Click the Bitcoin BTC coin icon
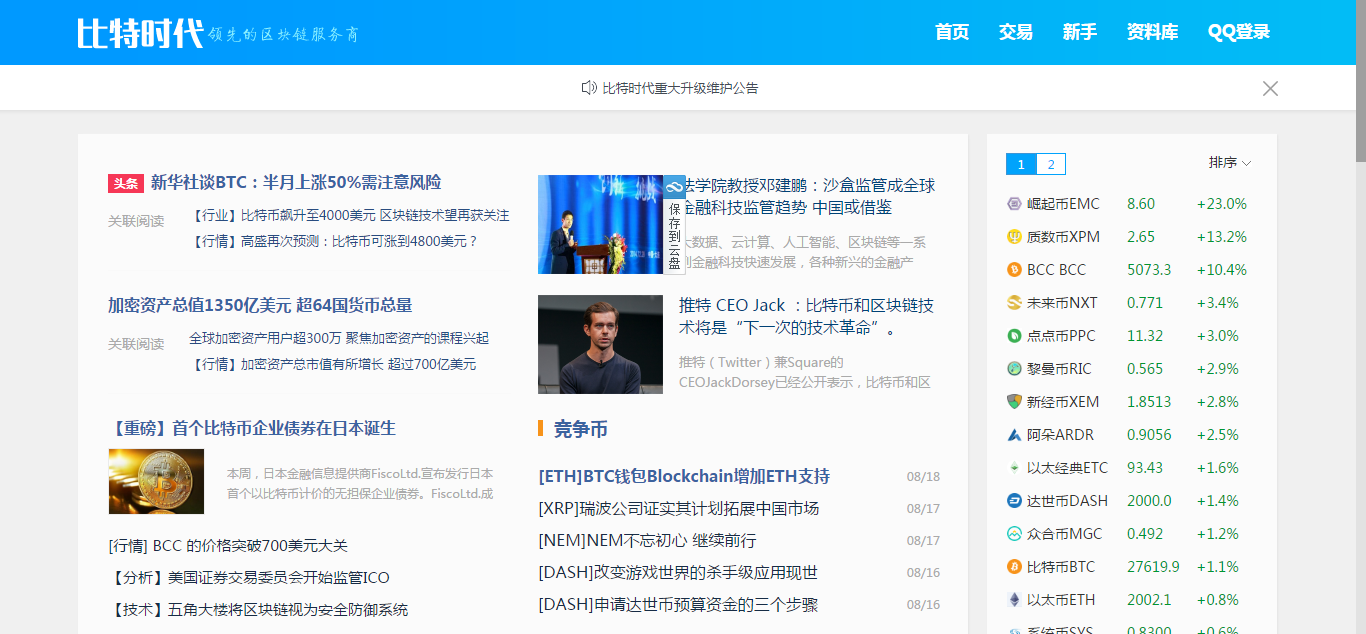The height and width of the screenshot is (634, 1366). point(1014,567)
